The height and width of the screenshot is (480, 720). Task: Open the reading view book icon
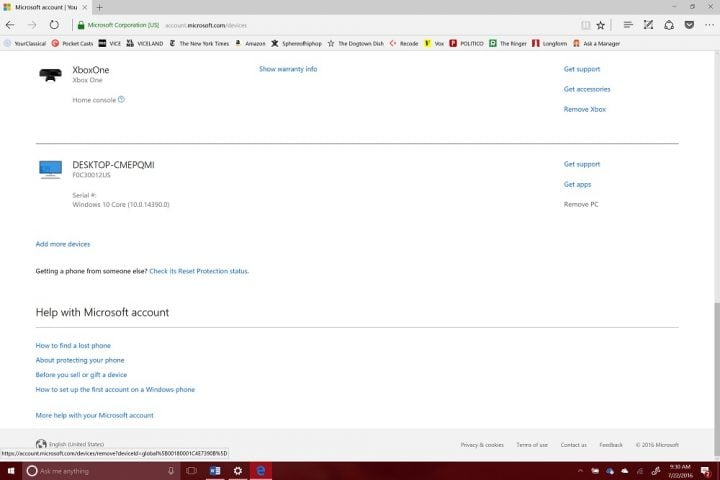tap(585, 25)
